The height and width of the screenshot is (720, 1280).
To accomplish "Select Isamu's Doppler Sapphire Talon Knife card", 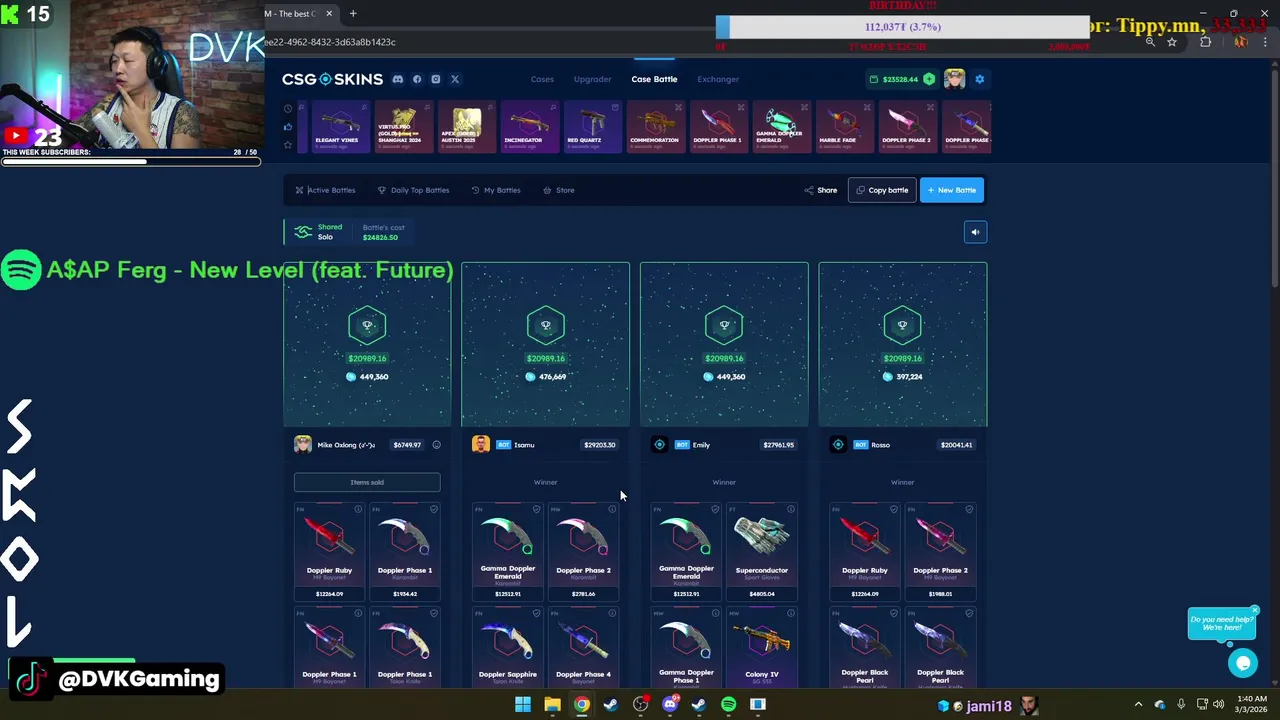I will point(508,647).
